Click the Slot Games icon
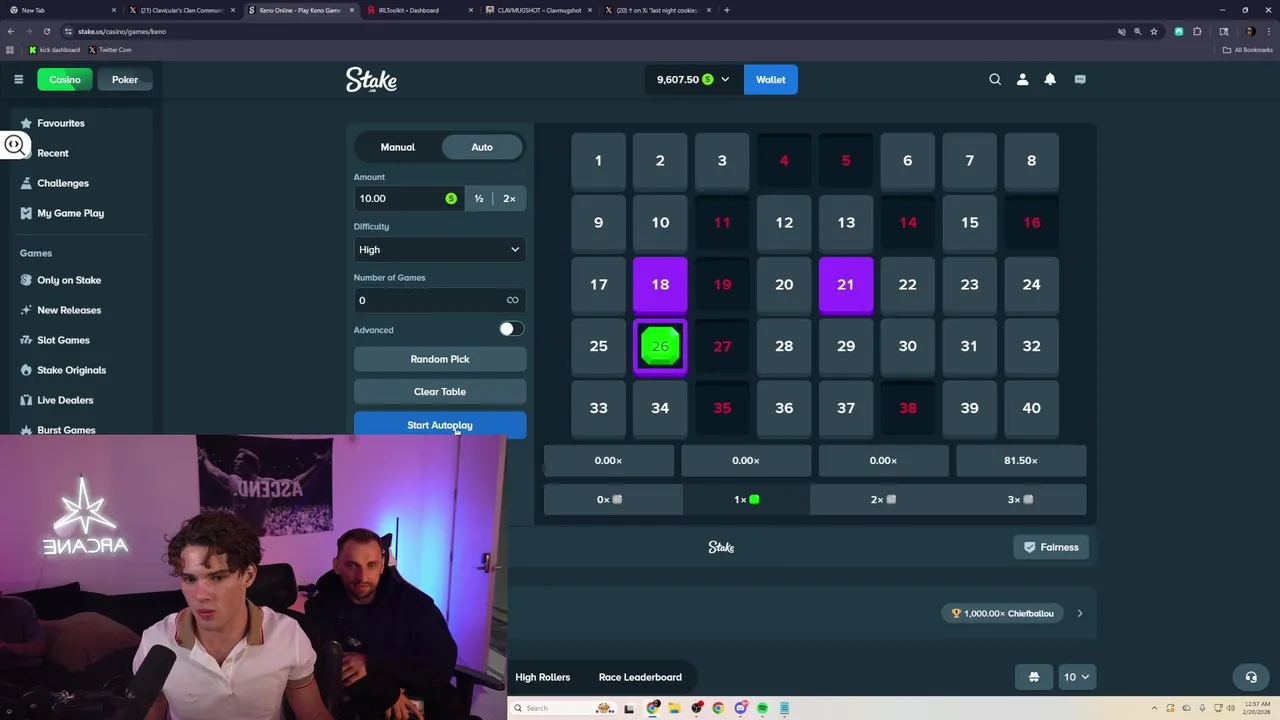 [x=26, y=340]
